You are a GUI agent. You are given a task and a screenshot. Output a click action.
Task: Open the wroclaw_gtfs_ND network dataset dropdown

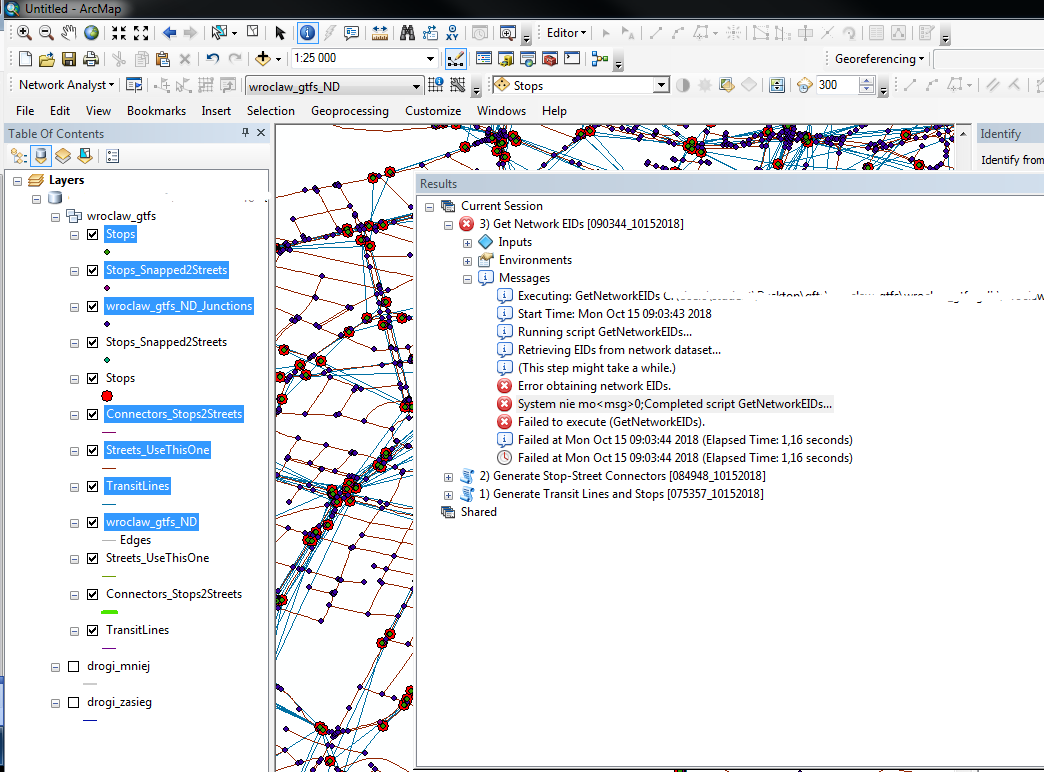tap(415, 87)
